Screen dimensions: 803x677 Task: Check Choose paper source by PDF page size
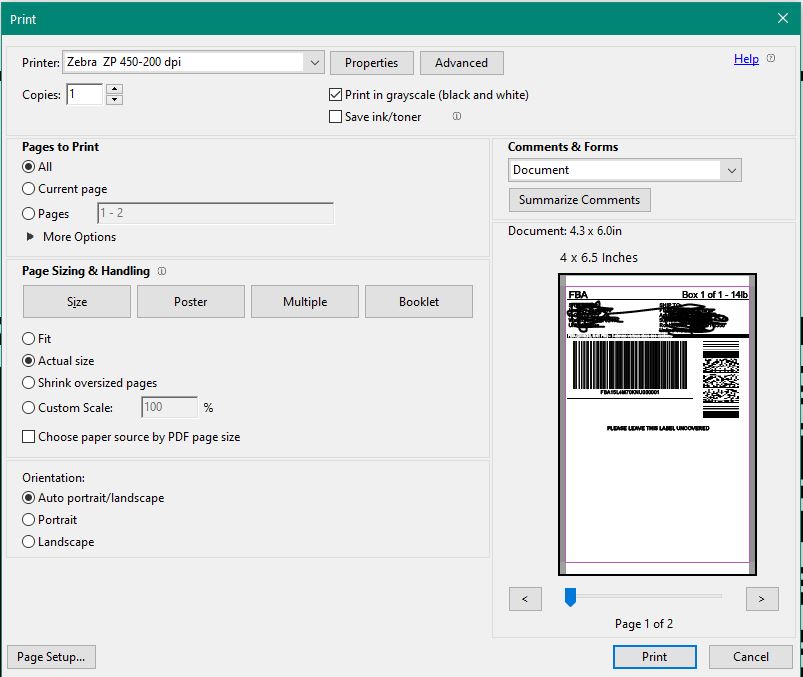[x=29, y=437]
